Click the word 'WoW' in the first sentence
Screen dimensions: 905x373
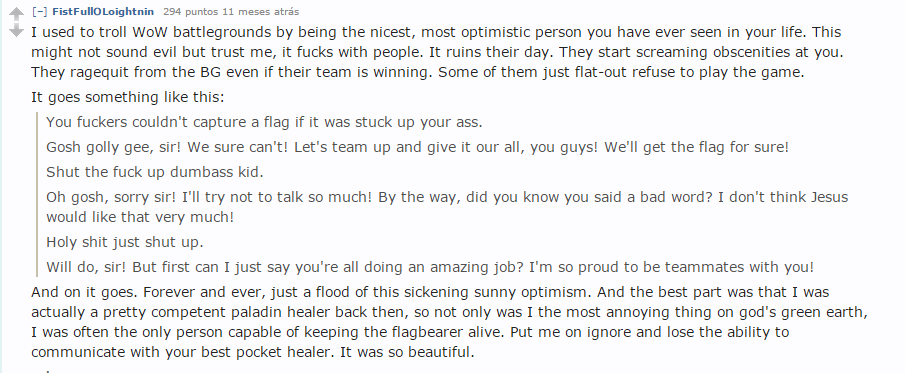[153, 32]
